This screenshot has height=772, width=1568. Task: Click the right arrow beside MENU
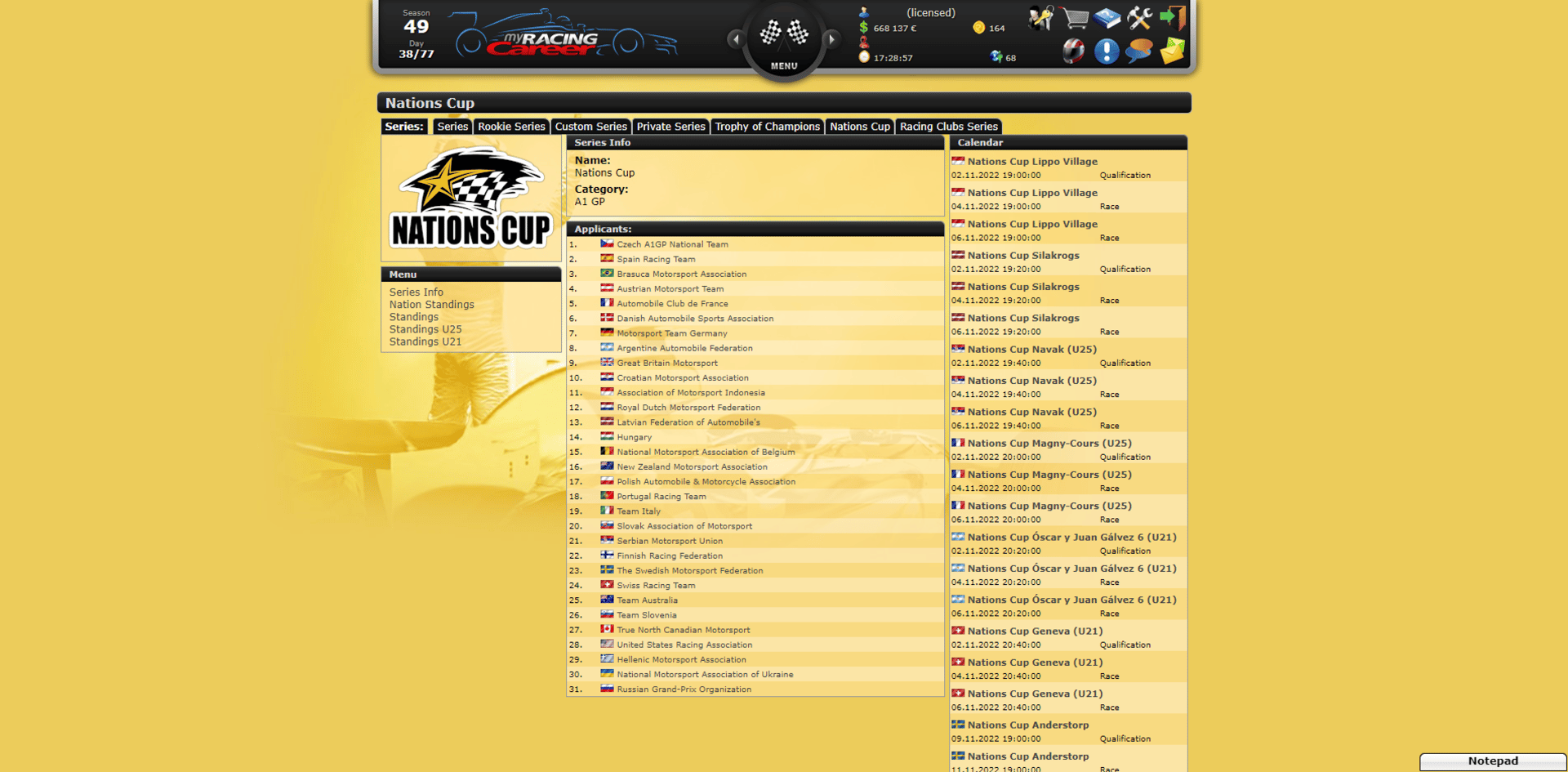pyautogui.click(x=831, y=38)
